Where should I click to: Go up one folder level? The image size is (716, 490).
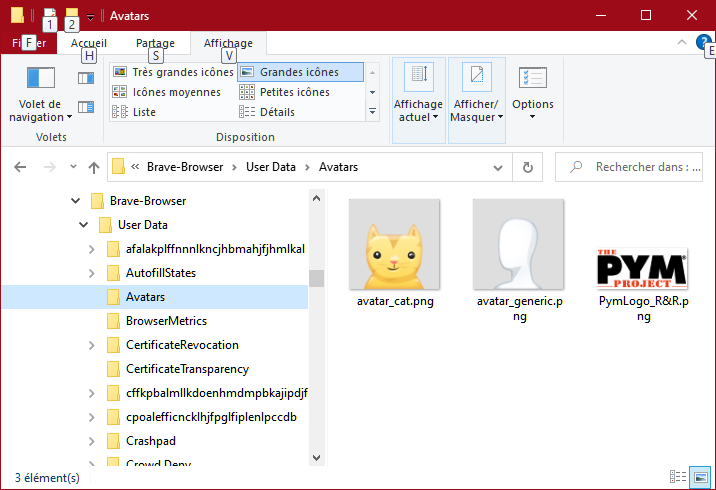[94, 167]
